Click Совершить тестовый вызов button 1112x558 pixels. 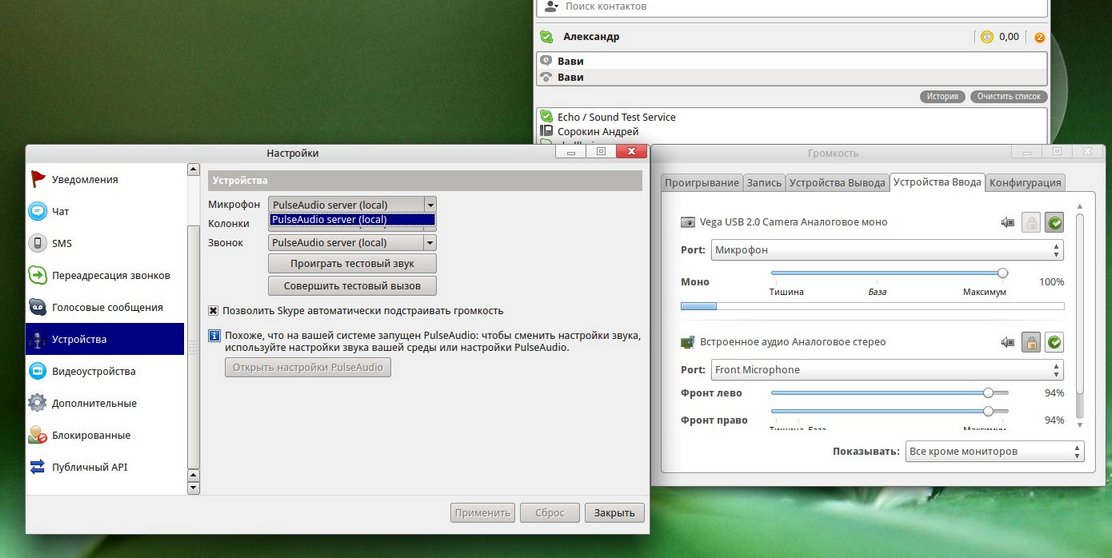tap(352, 286)
